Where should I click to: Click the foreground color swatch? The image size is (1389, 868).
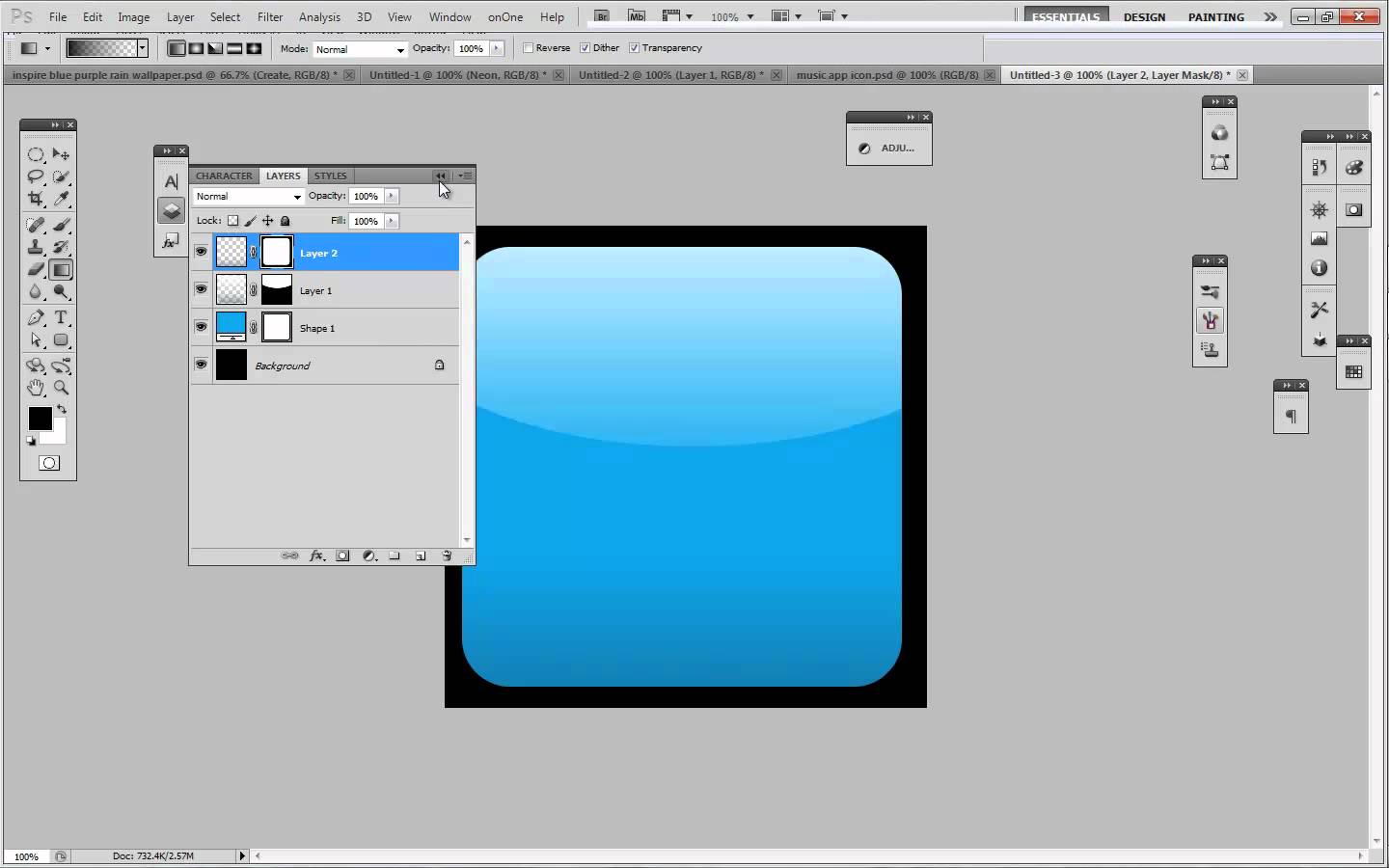coord(40,420)
